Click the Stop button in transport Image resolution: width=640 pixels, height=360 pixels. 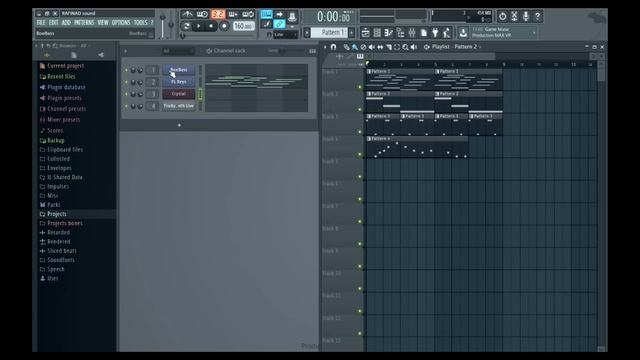click(211, 26)
